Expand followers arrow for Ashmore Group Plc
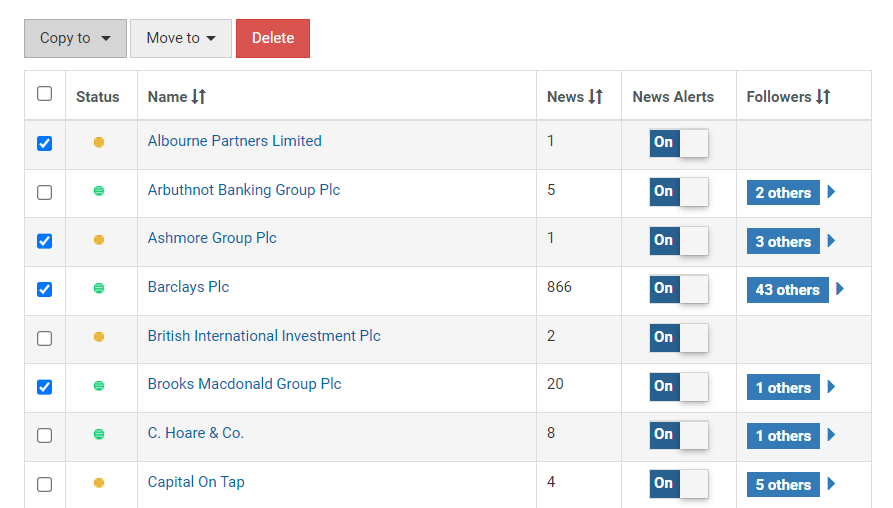 point(831,240)
